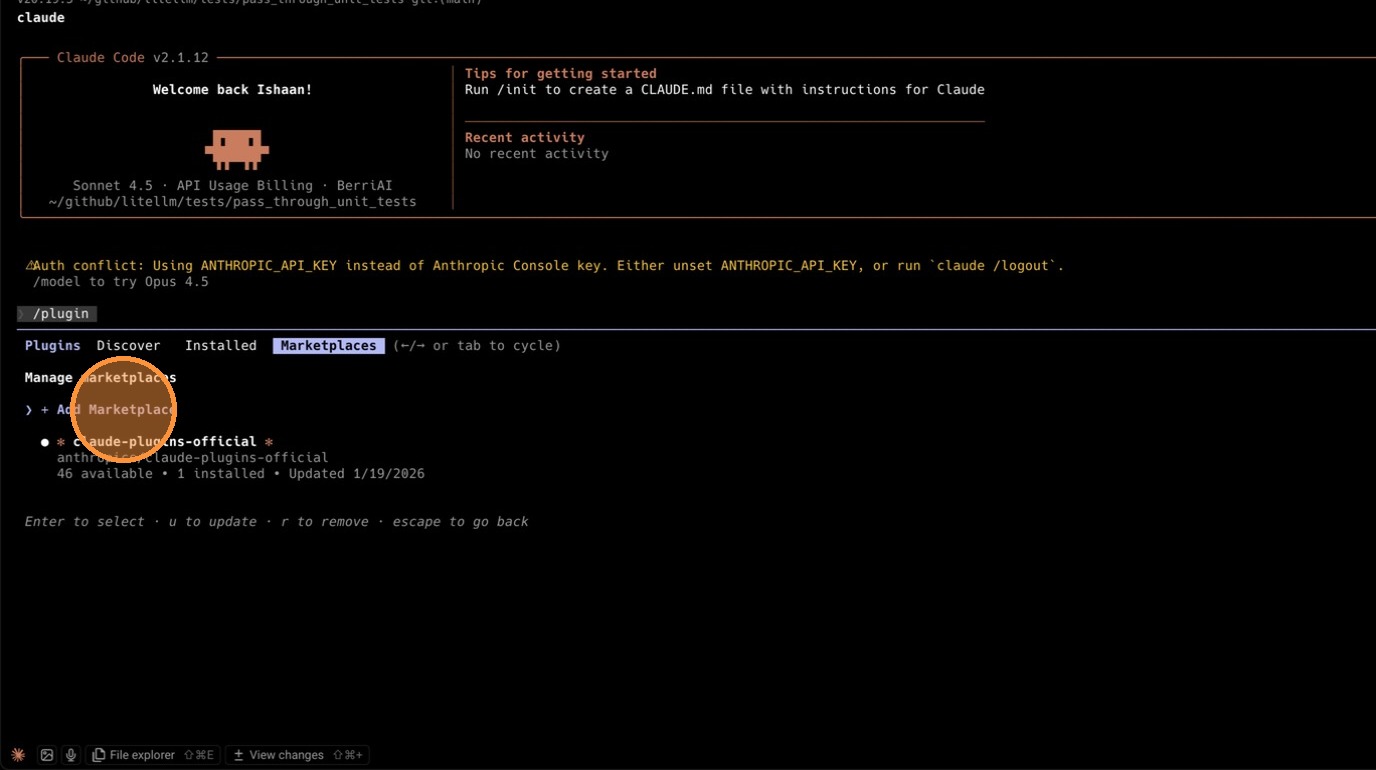Click the Tips for getting started heading
The height and width of the screenshot is (770, 1376).
[x=561, y=74]
